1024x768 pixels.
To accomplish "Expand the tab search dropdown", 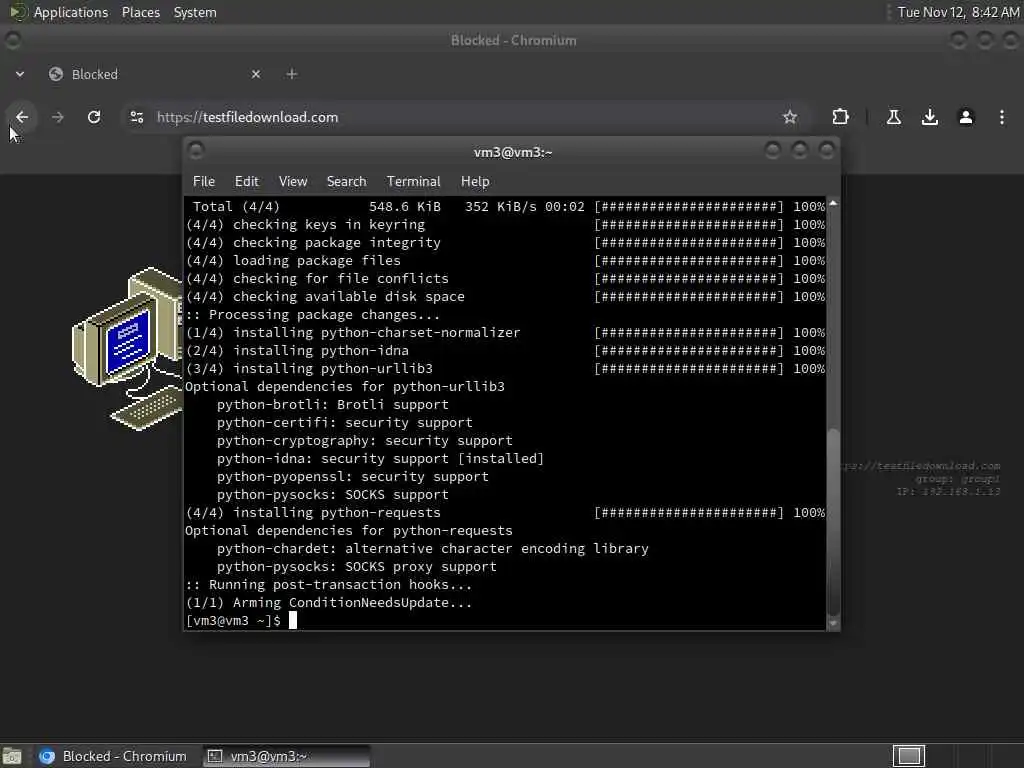I will [20, 74].
